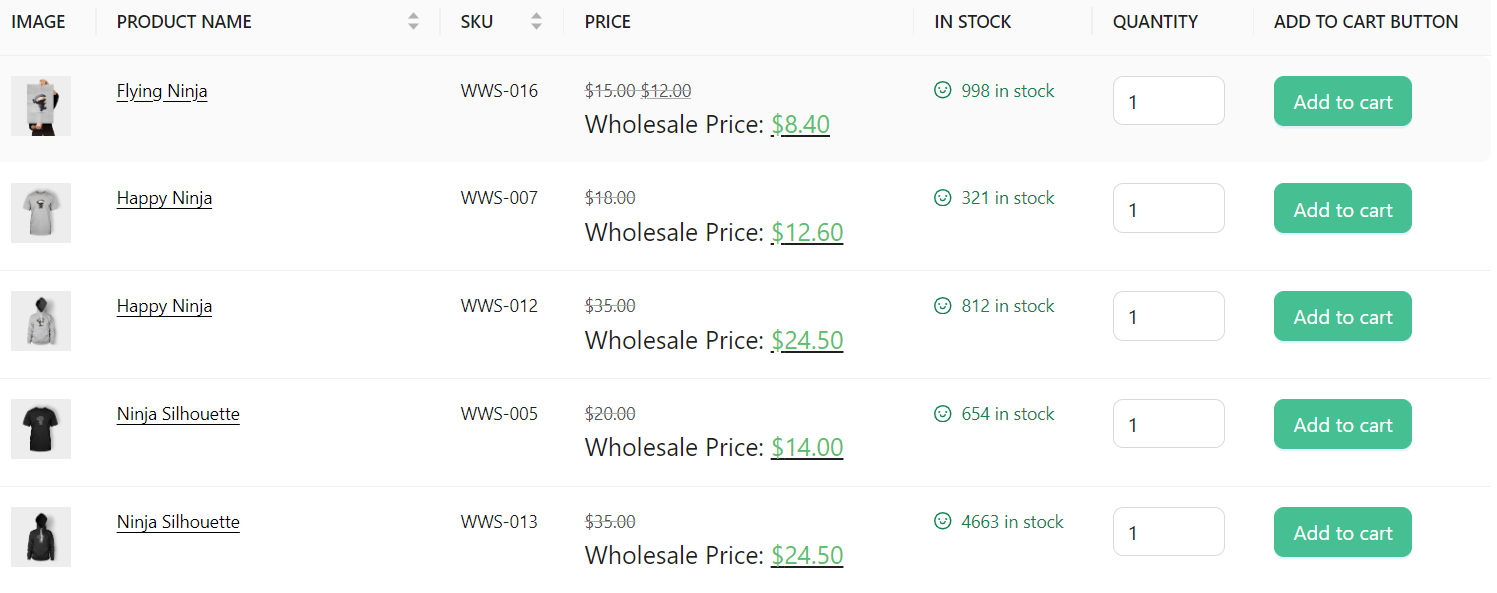Viewport: 1497px width, 593px height.
Task: Click the Flying Ninja product thumbnail
Action: (x=40, y=105)
